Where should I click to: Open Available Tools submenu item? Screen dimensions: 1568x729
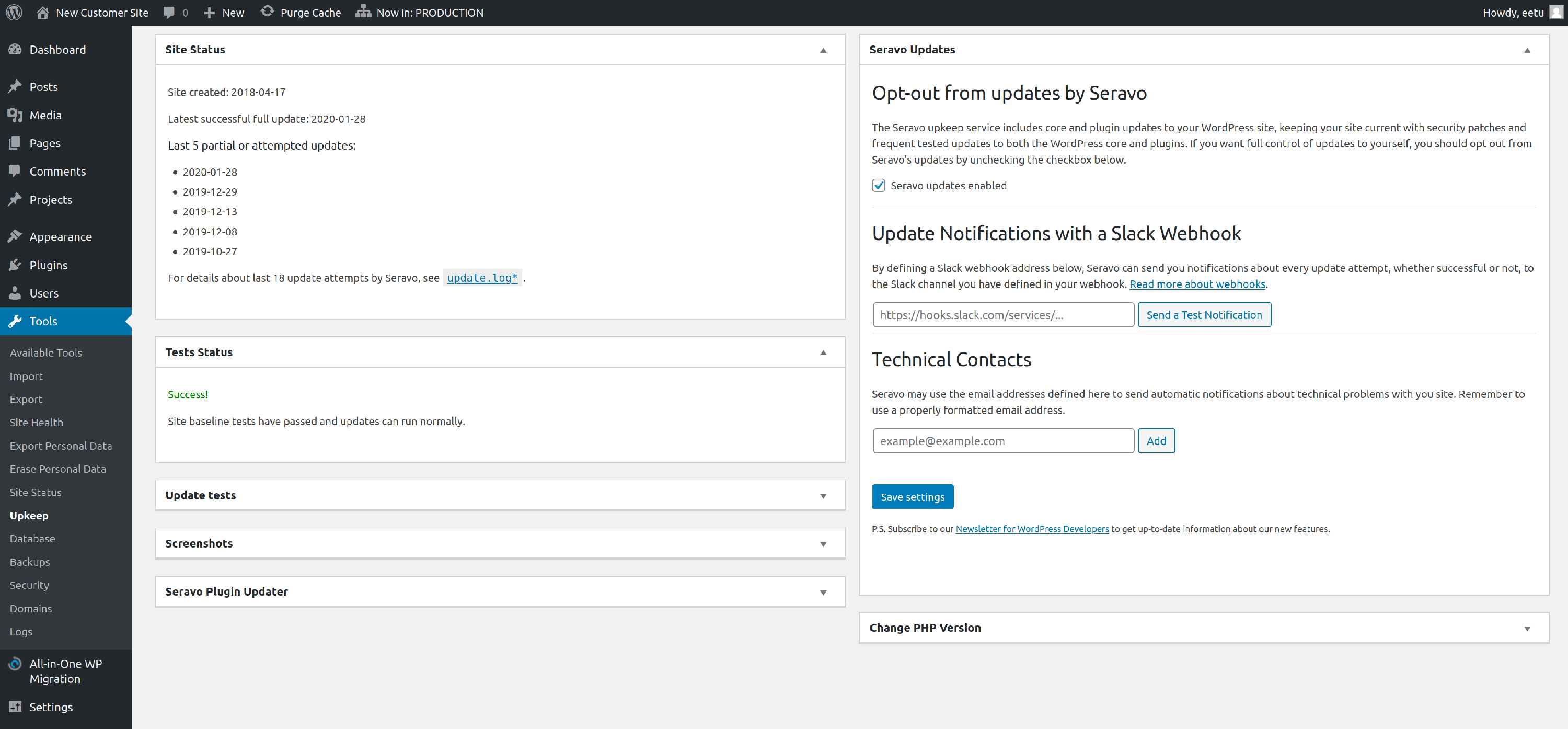45,352
